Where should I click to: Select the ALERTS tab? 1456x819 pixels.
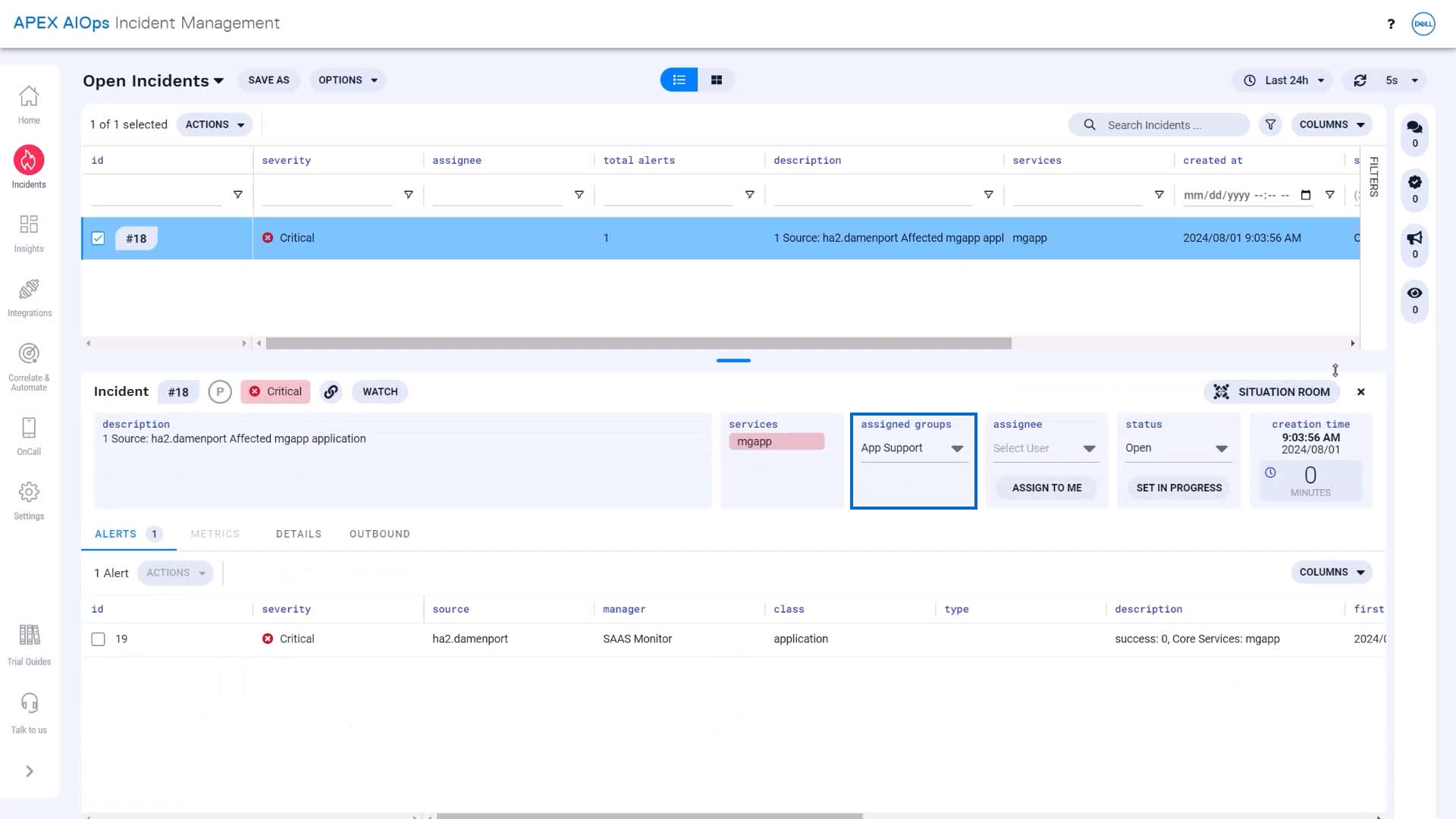click(128, 535)
